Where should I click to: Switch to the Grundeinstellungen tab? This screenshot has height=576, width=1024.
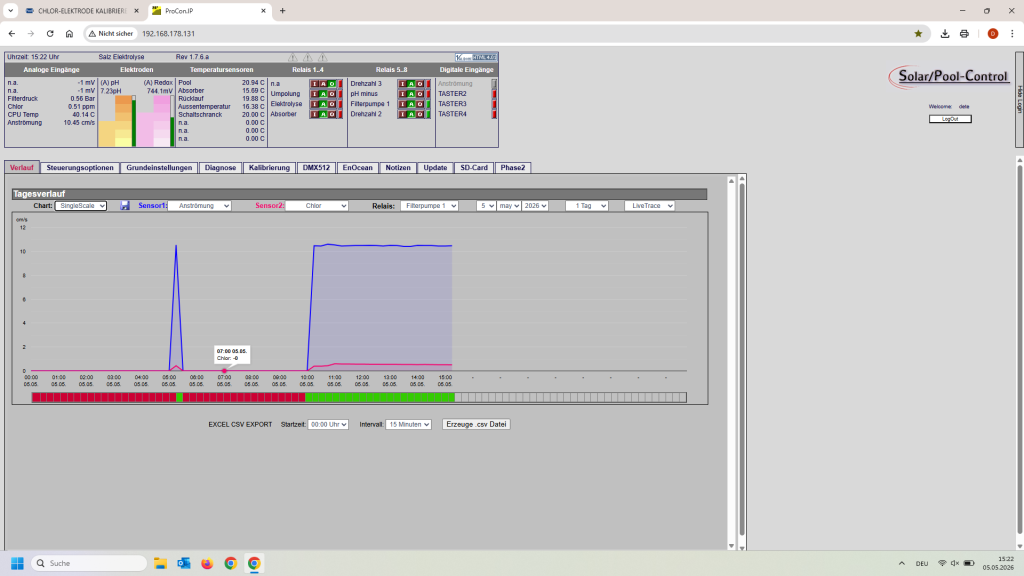click(159, 168)
